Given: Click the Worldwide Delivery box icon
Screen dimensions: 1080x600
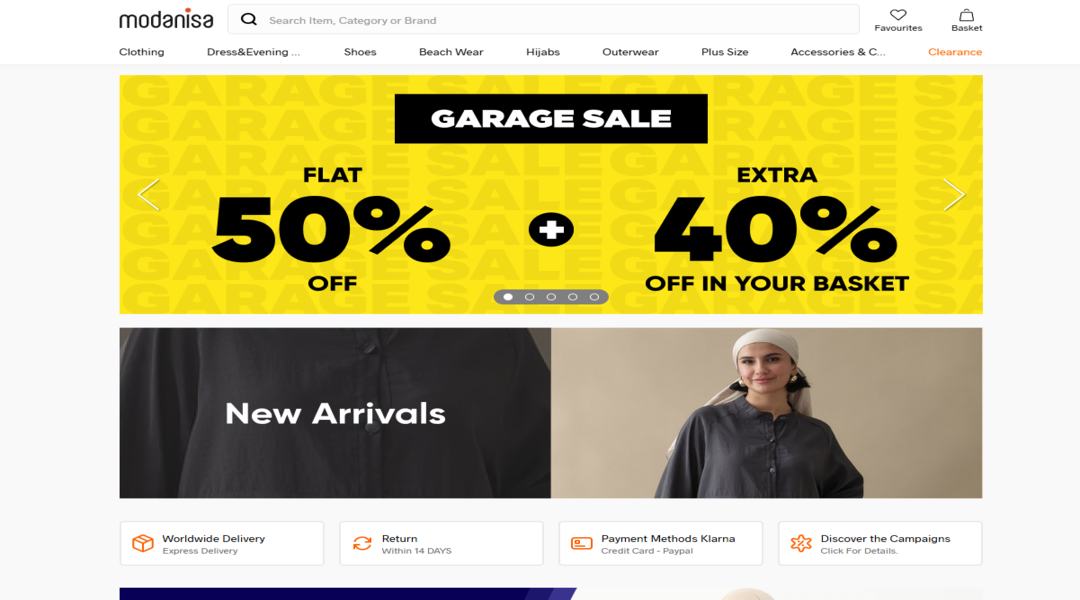Looking at the screenshot, I should coord(143,543).
